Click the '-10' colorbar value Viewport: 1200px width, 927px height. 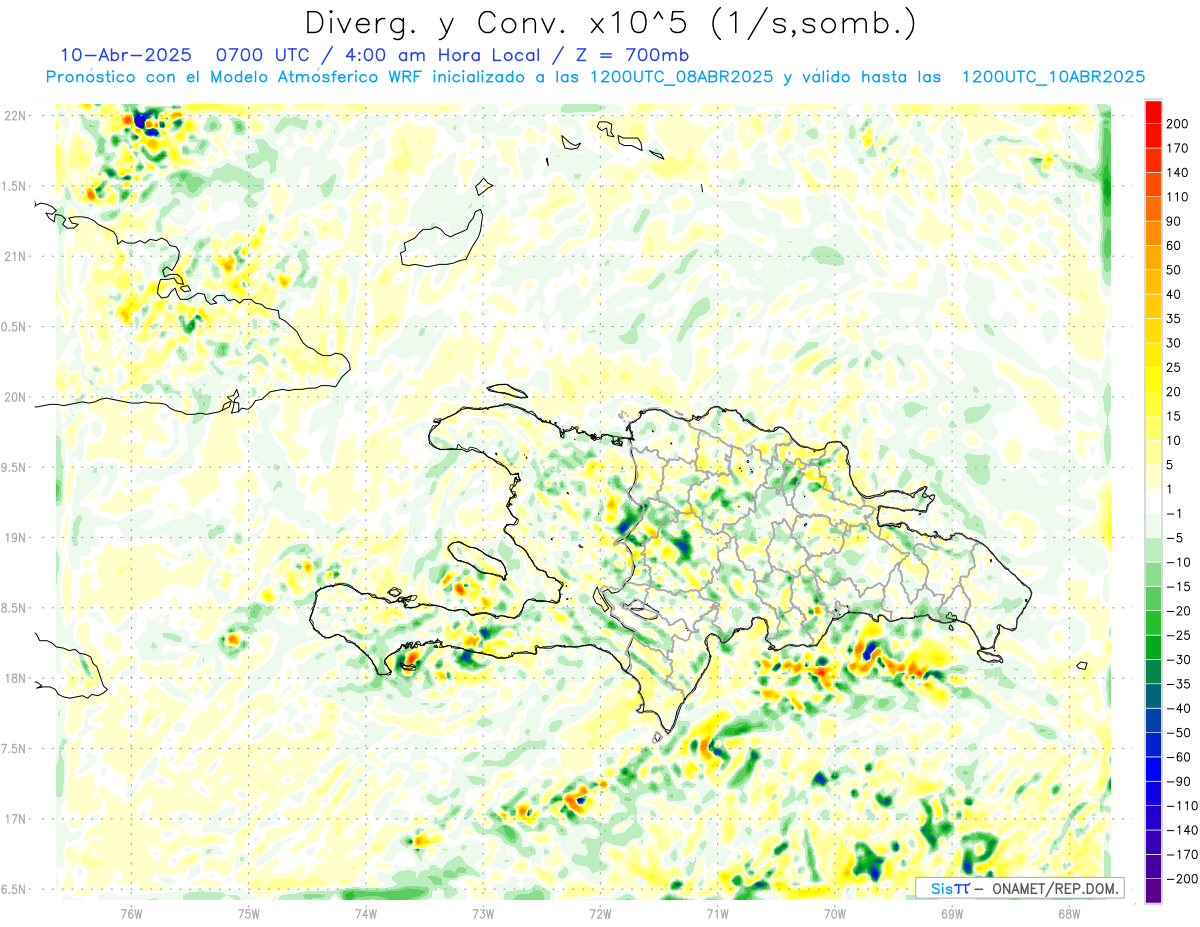tap(1178, 562)
